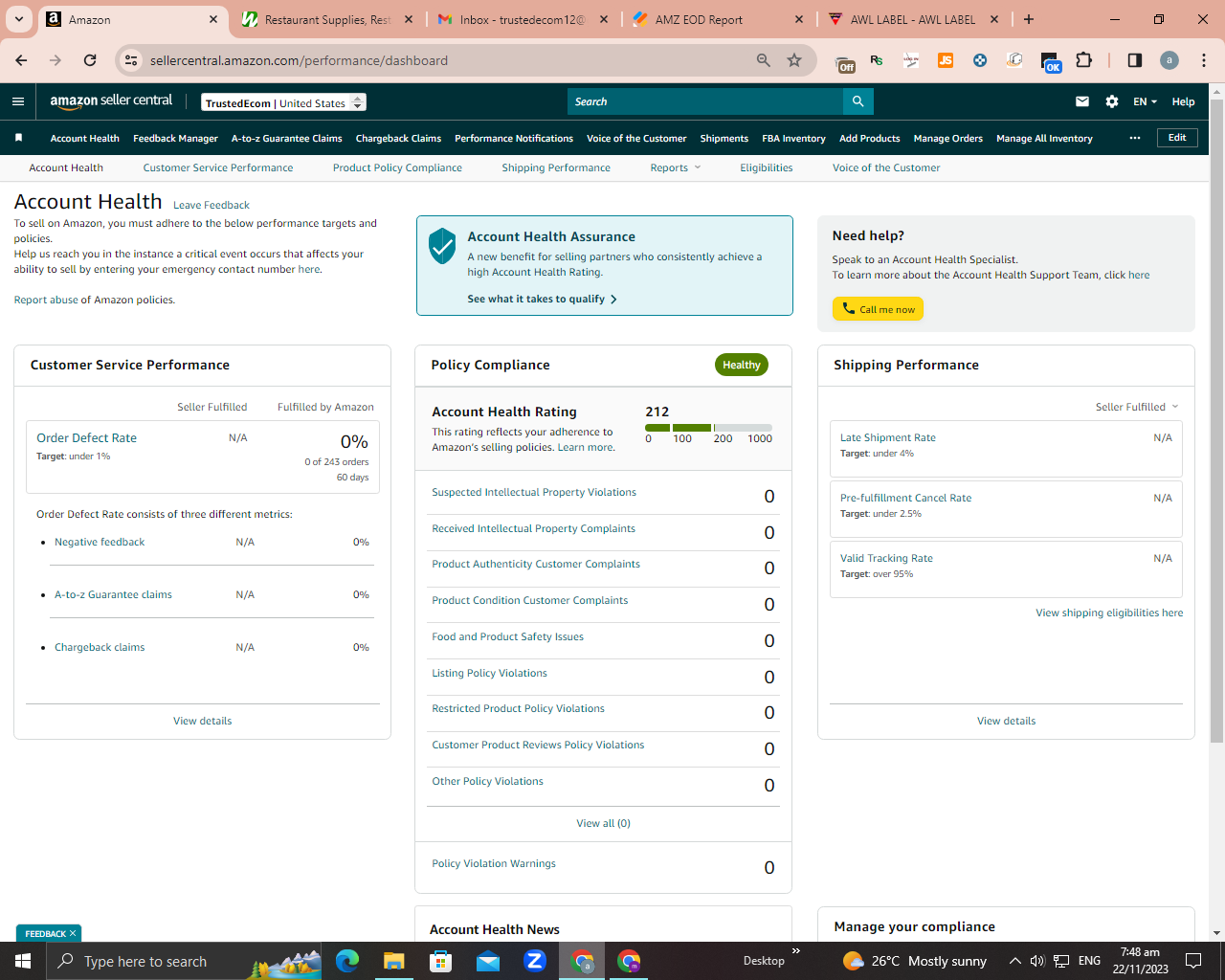Image resolution: width=1225 pixels, height=980 pixels.
Task: Open the Seller Central settings gear
Action: coord(1112,101)
